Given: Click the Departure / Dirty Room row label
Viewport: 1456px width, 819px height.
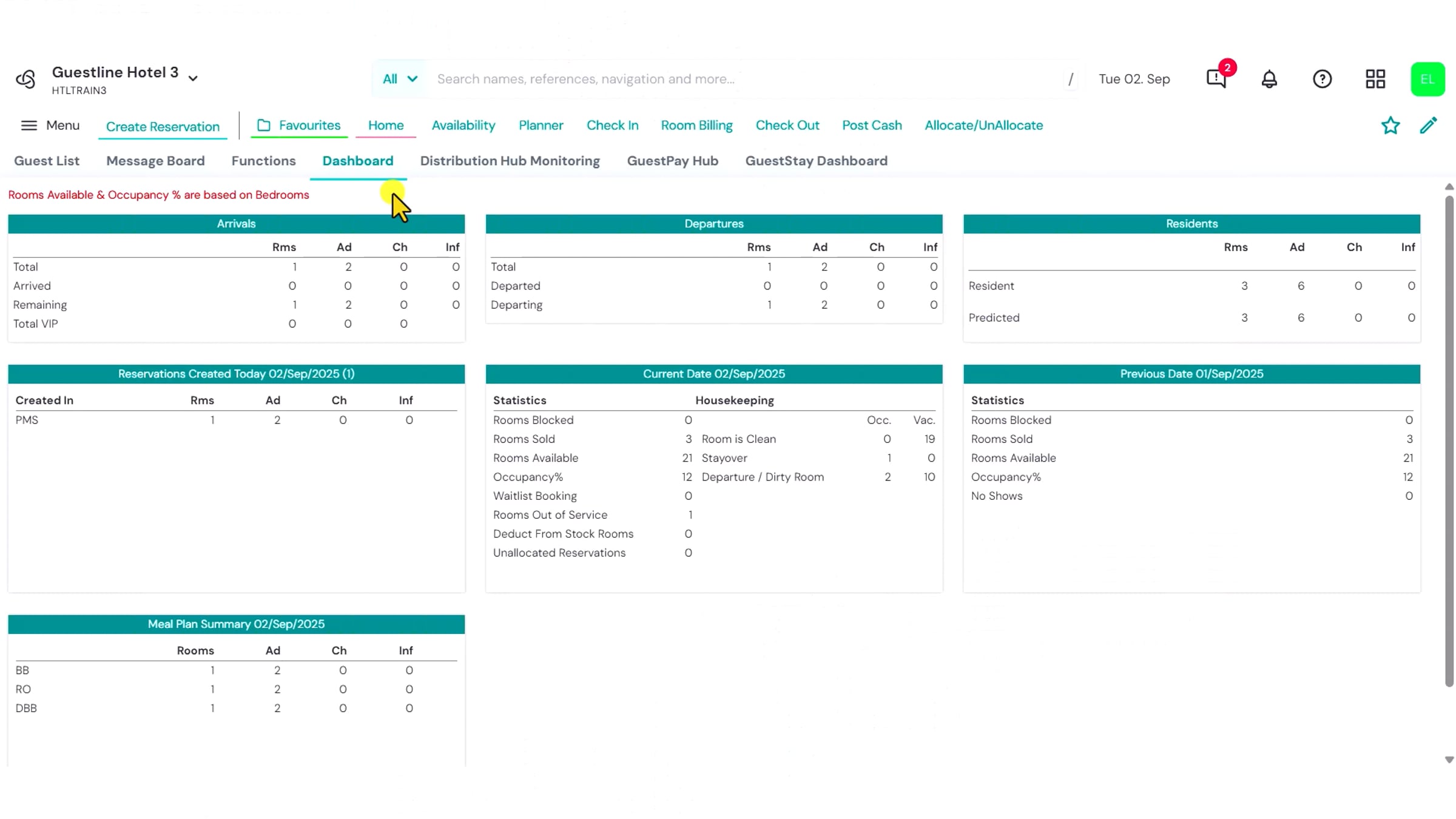Looking at the screenshot, I should [763, 477].
